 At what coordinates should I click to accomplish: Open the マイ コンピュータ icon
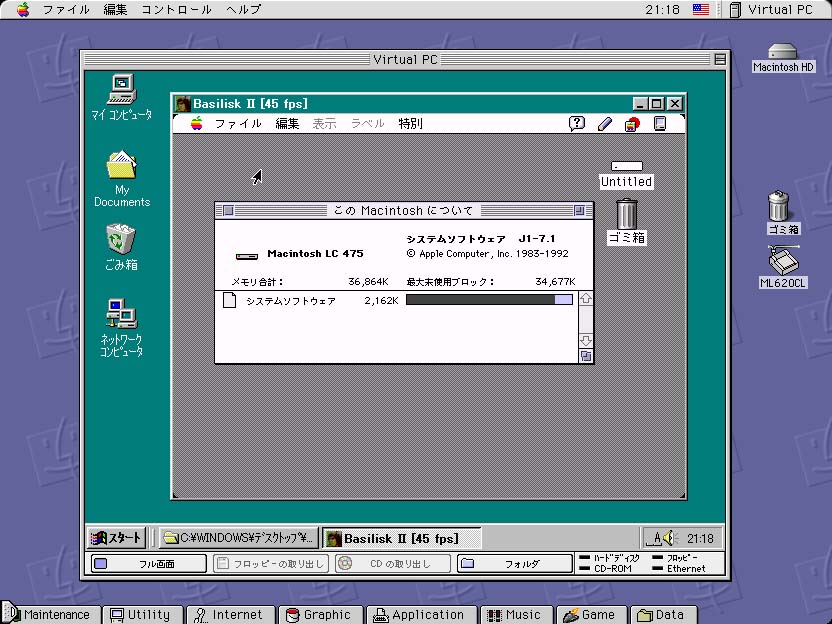[x=122, y=89]
